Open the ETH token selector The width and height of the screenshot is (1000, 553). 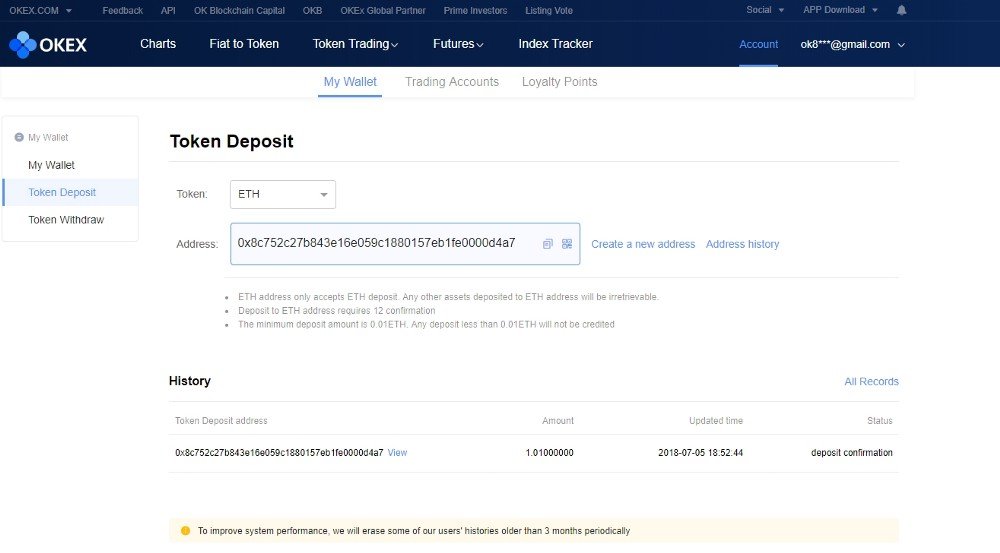(283, 195)
